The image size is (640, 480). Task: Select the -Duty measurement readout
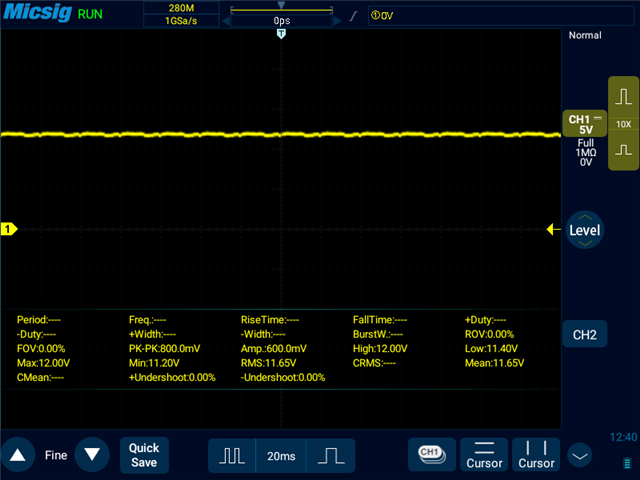(36, 334)
